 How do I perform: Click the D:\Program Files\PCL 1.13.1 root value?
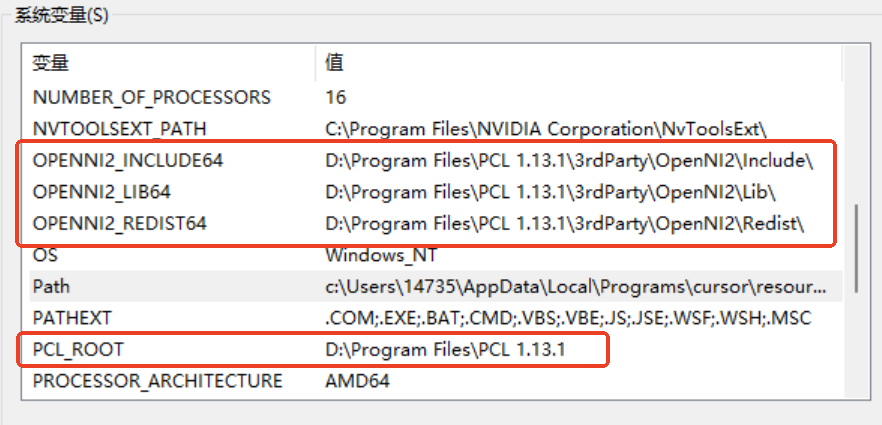pyautogui.click(x=445, y=350)
